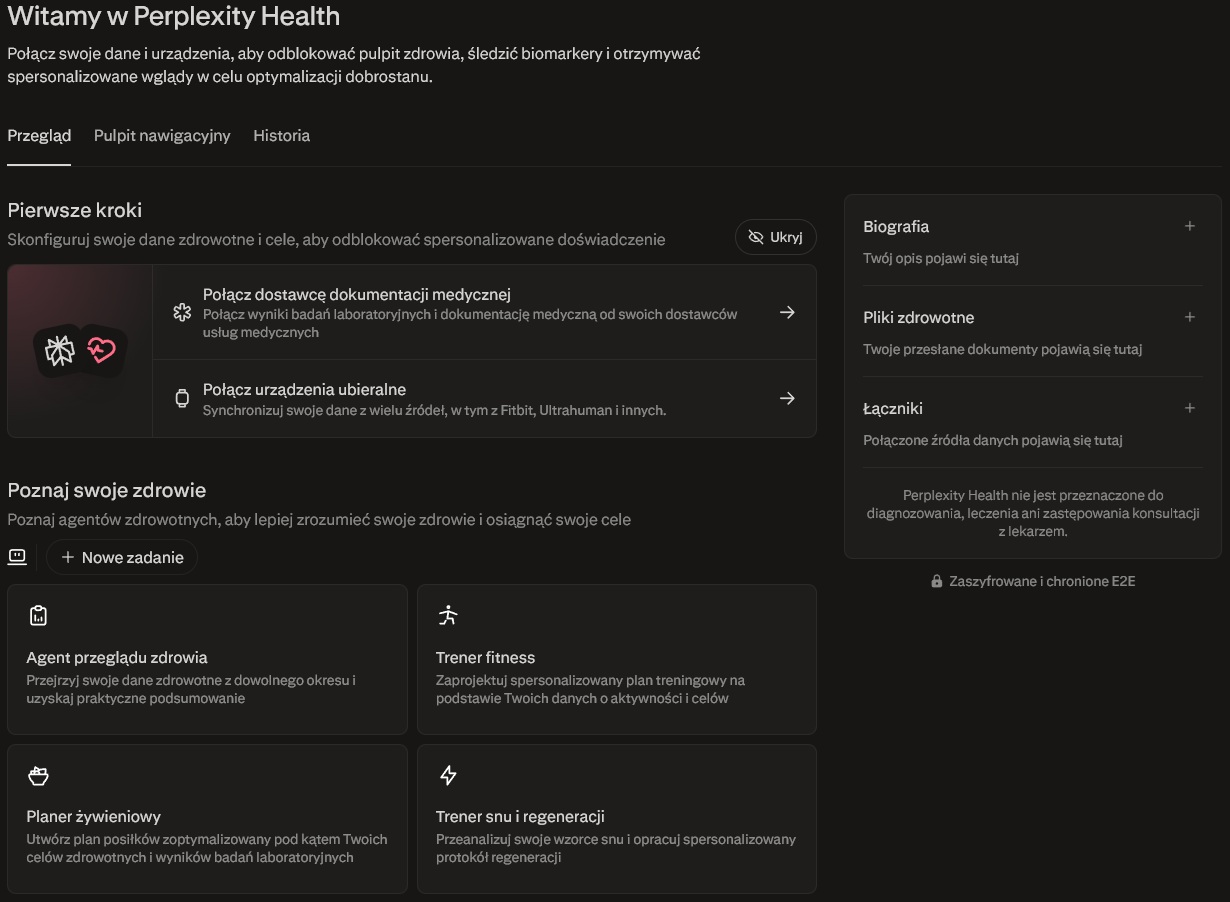This screenshot has width=1230, height=902.
Task: Click the running figure Trener fitness icon
Action: coord(448,615)
